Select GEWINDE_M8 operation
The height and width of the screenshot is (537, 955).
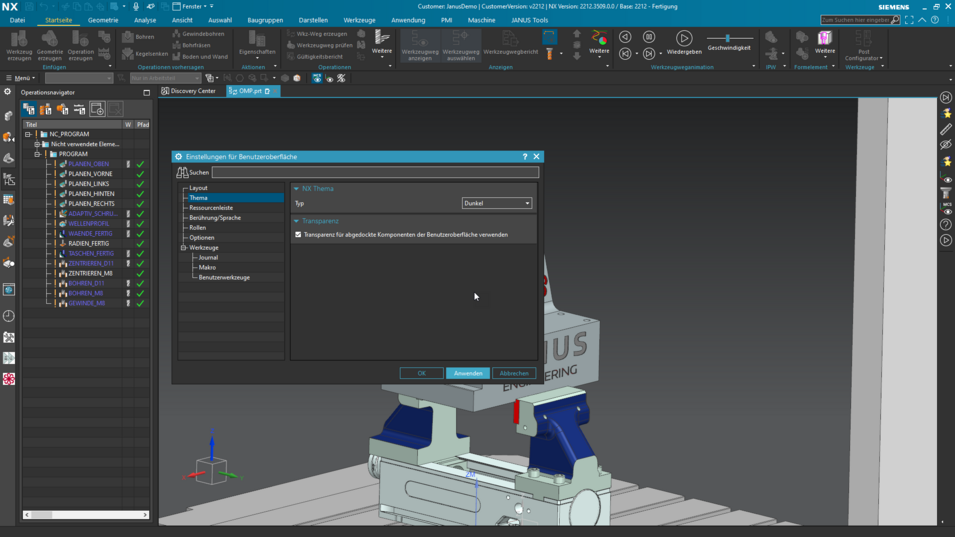tap(85, 303)
